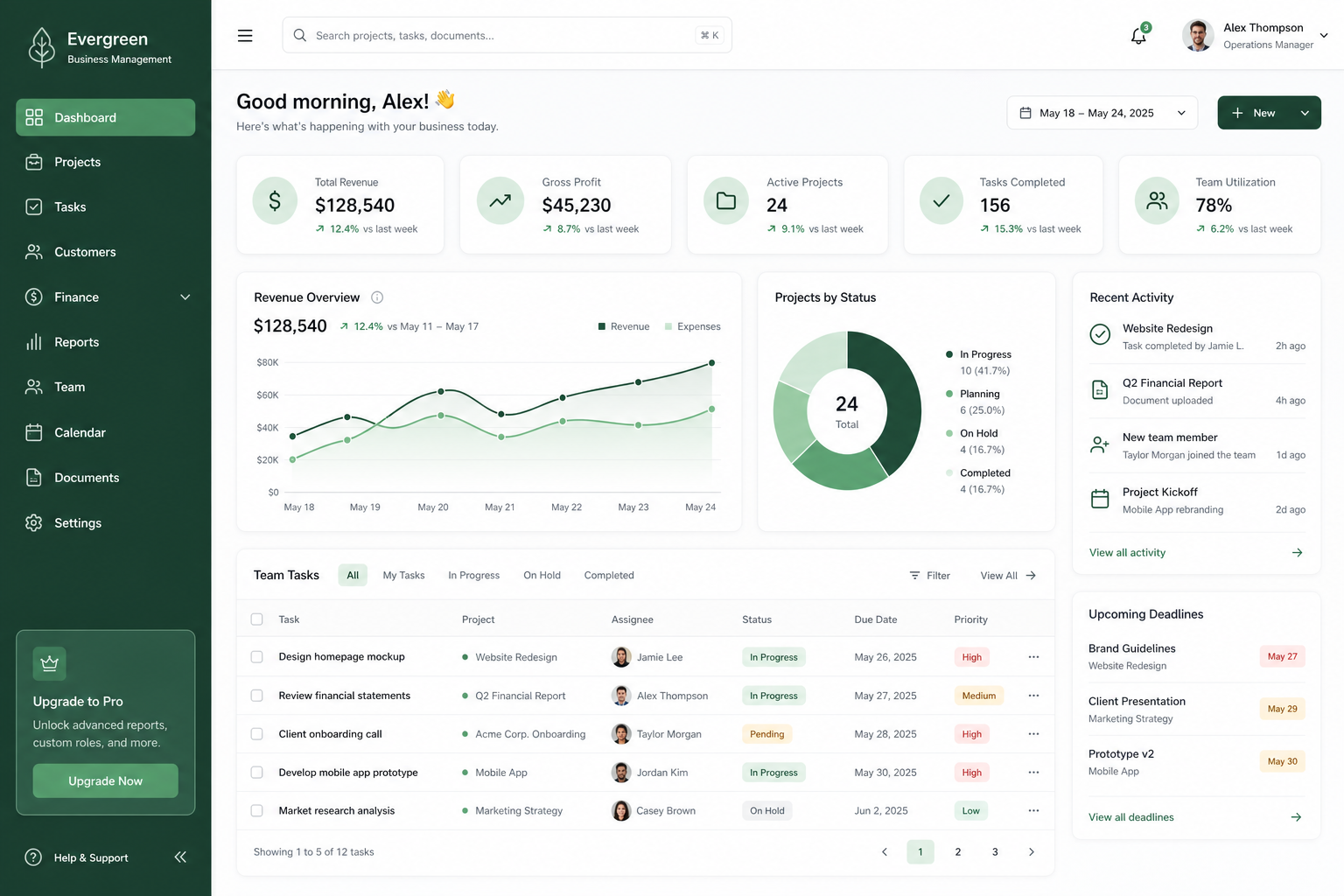Click the Revenue Overview info icon
Screen dimensions: 1344x896
(x=377, y=297)
